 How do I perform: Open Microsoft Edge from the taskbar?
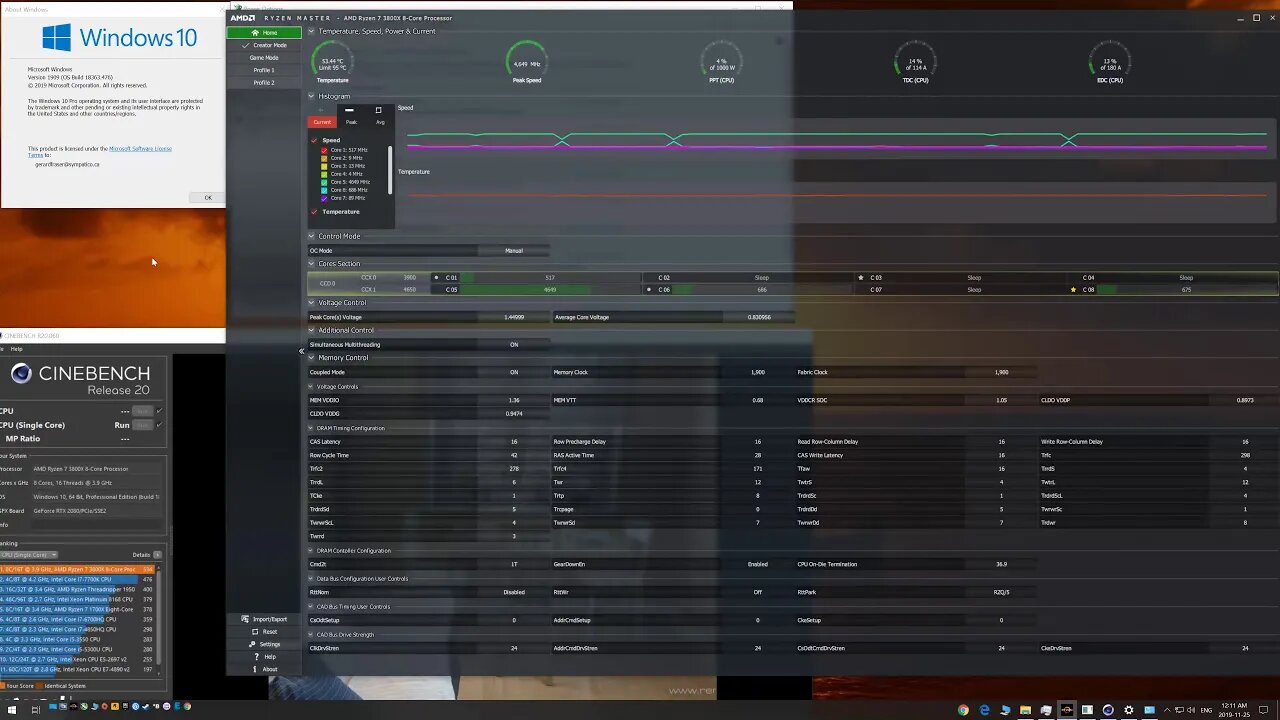click(x=984, y=710)
